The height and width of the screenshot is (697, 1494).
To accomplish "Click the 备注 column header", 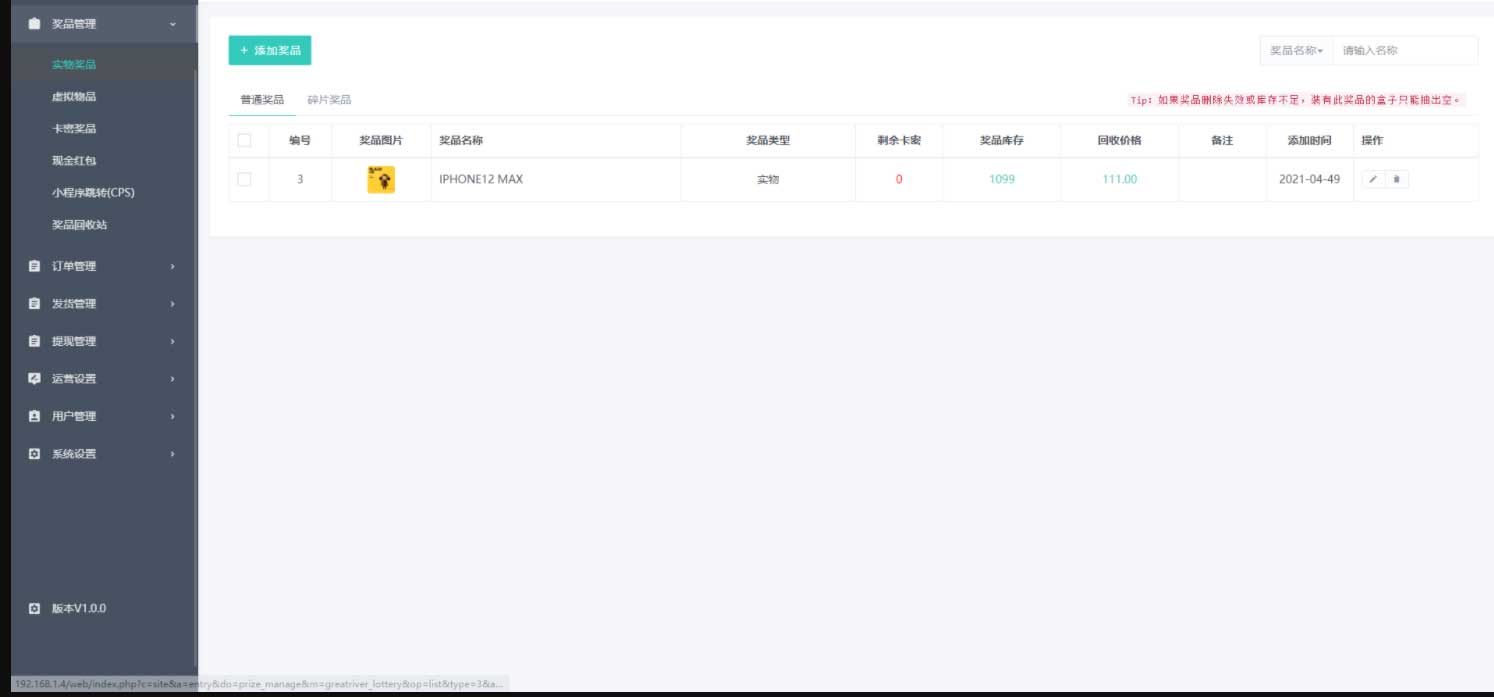I will point(1222,141).
